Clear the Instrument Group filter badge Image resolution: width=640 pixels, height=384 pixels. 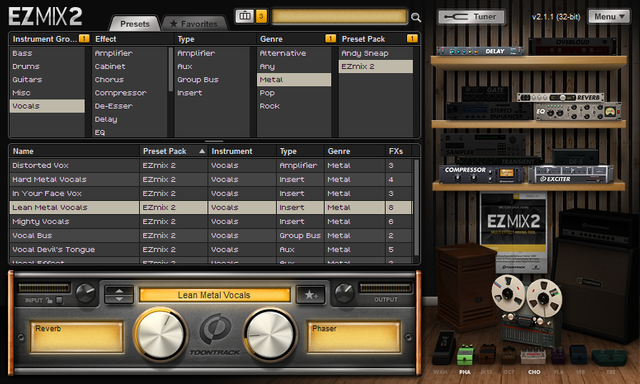[84, 38]
